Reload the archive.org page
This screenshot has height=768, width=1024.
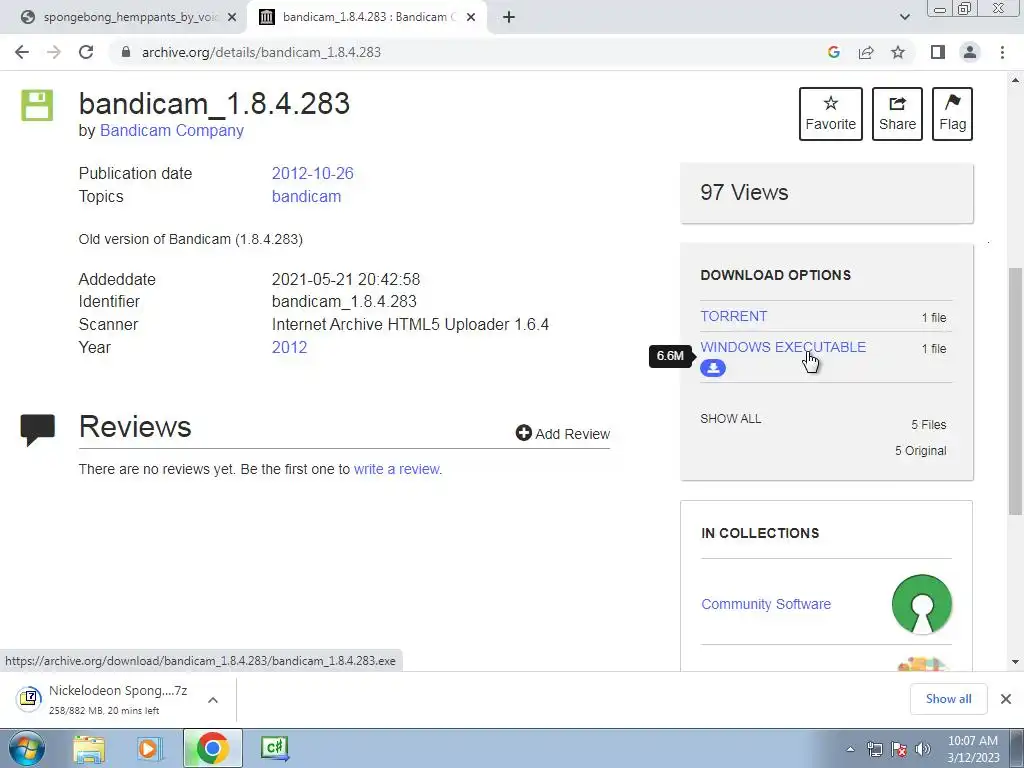coord(86,52)
